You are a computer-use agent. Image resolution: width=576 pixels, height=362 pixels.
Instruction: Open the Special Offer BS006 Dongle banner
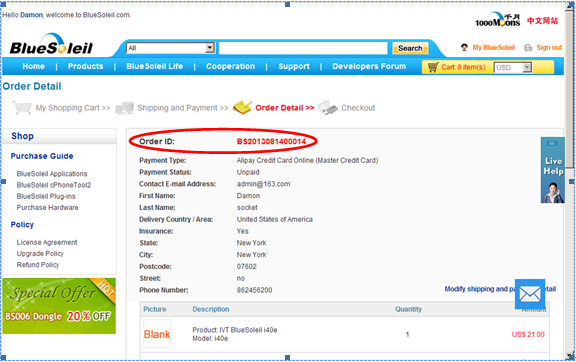(59, 306)
